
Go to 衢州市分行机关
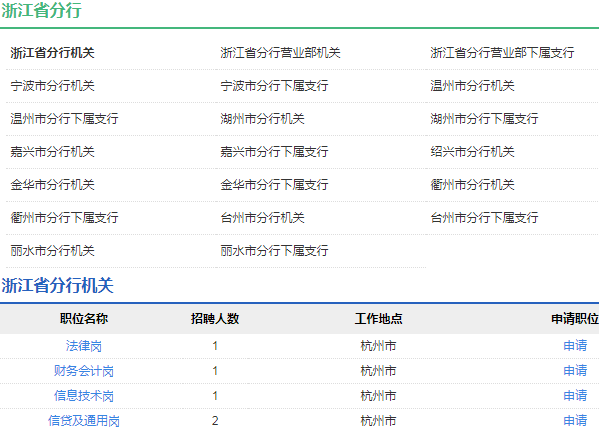pyautogui.click(x=472, y=185)
